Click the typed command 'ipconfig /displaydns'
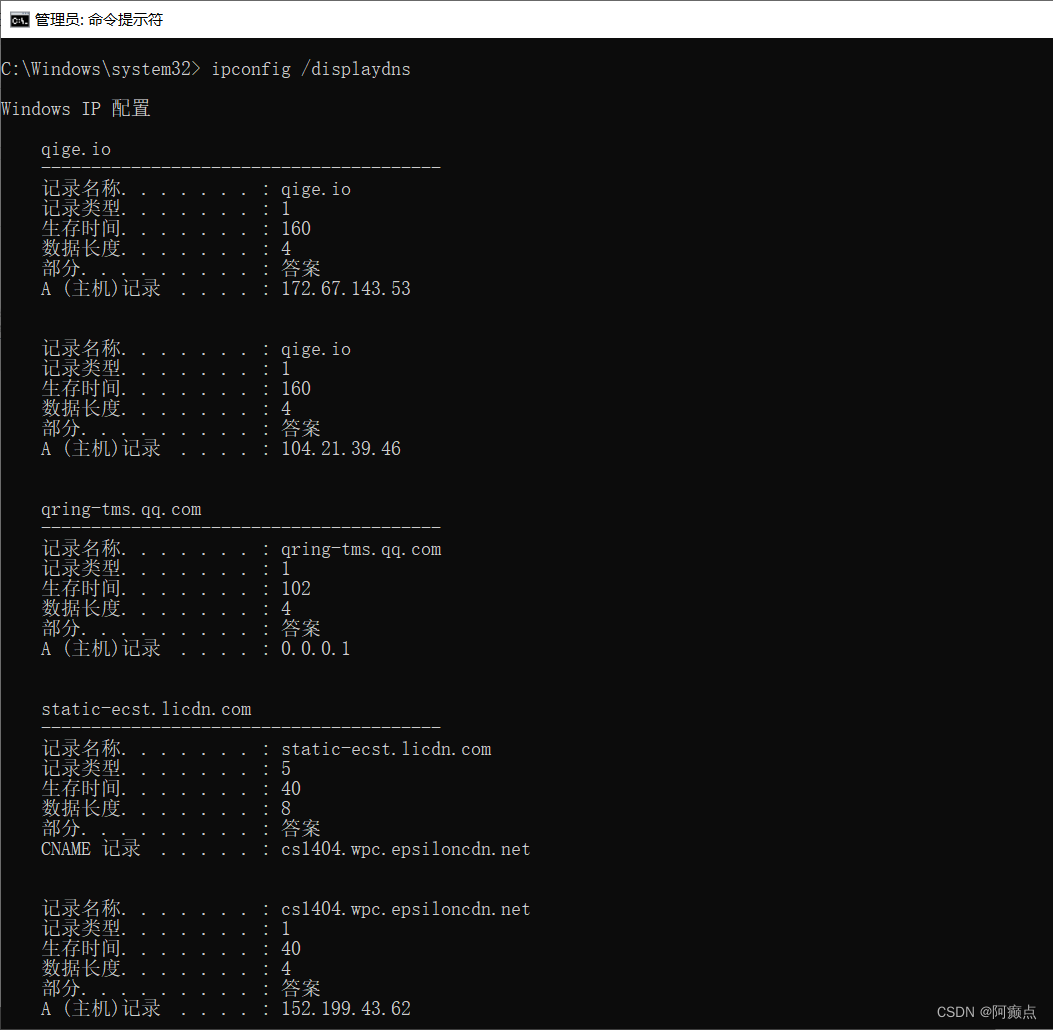1053x1030 pixels. point(311,69)
